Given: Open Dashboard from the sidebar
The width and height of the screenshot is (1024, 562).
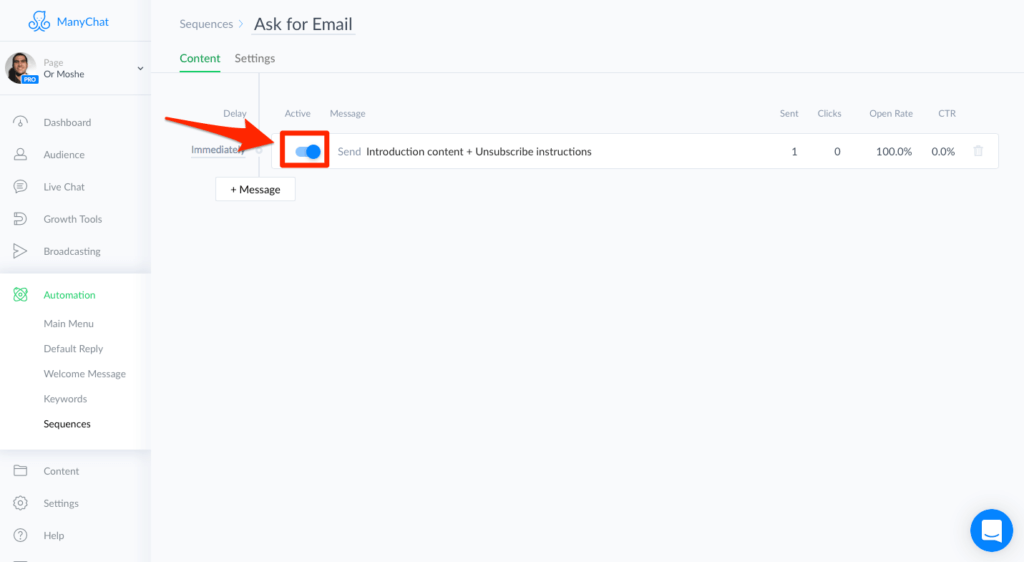Looking at the screenshot, I should click(67, 122).
